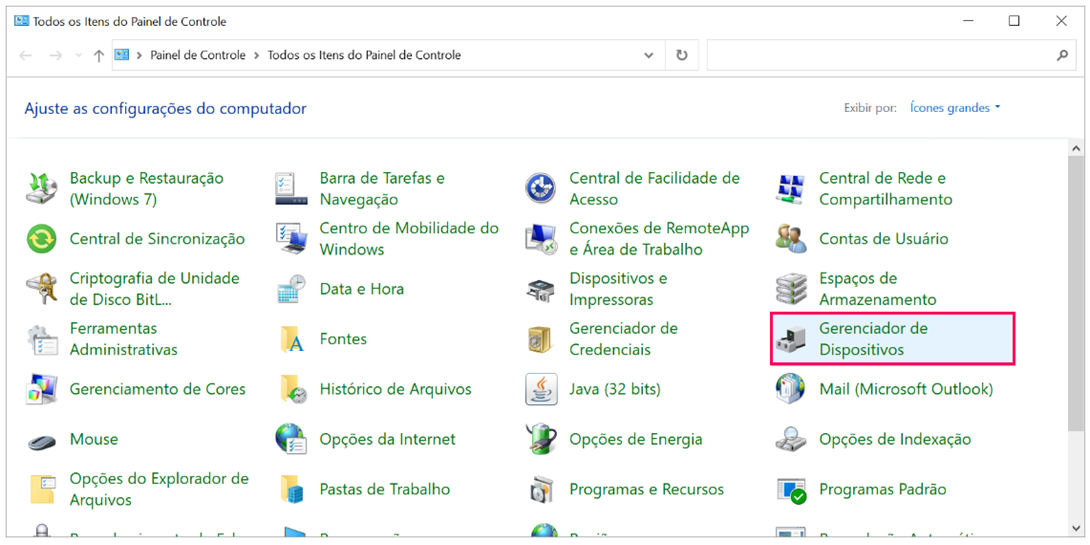1090x545 pixels.
Task: Click the scrollbar down arrow
Action: pos(1075,527)
